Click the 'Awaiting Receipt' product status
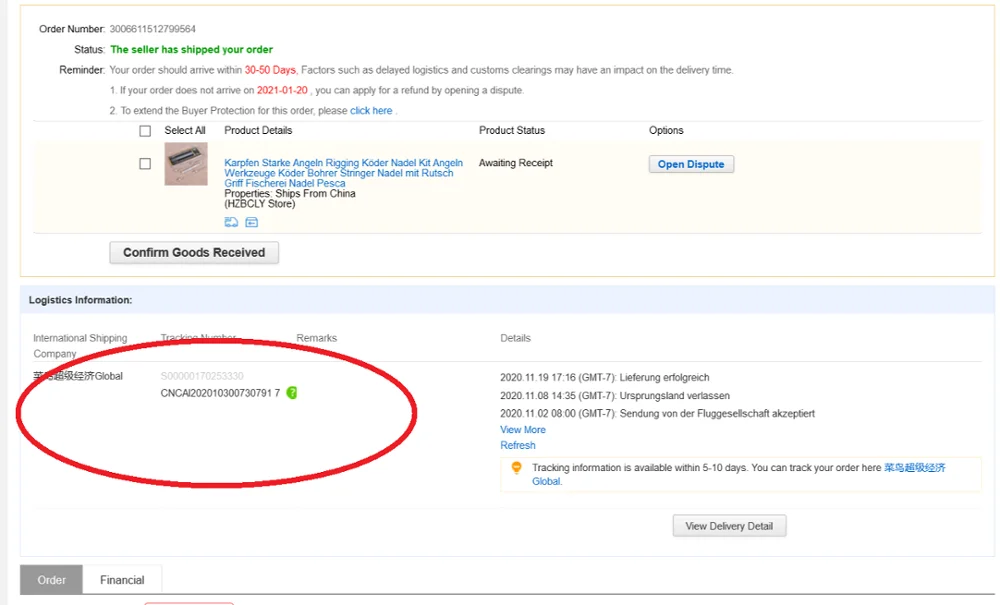The height and width of the screenshot is (605, 1000). tap(516, 163)
